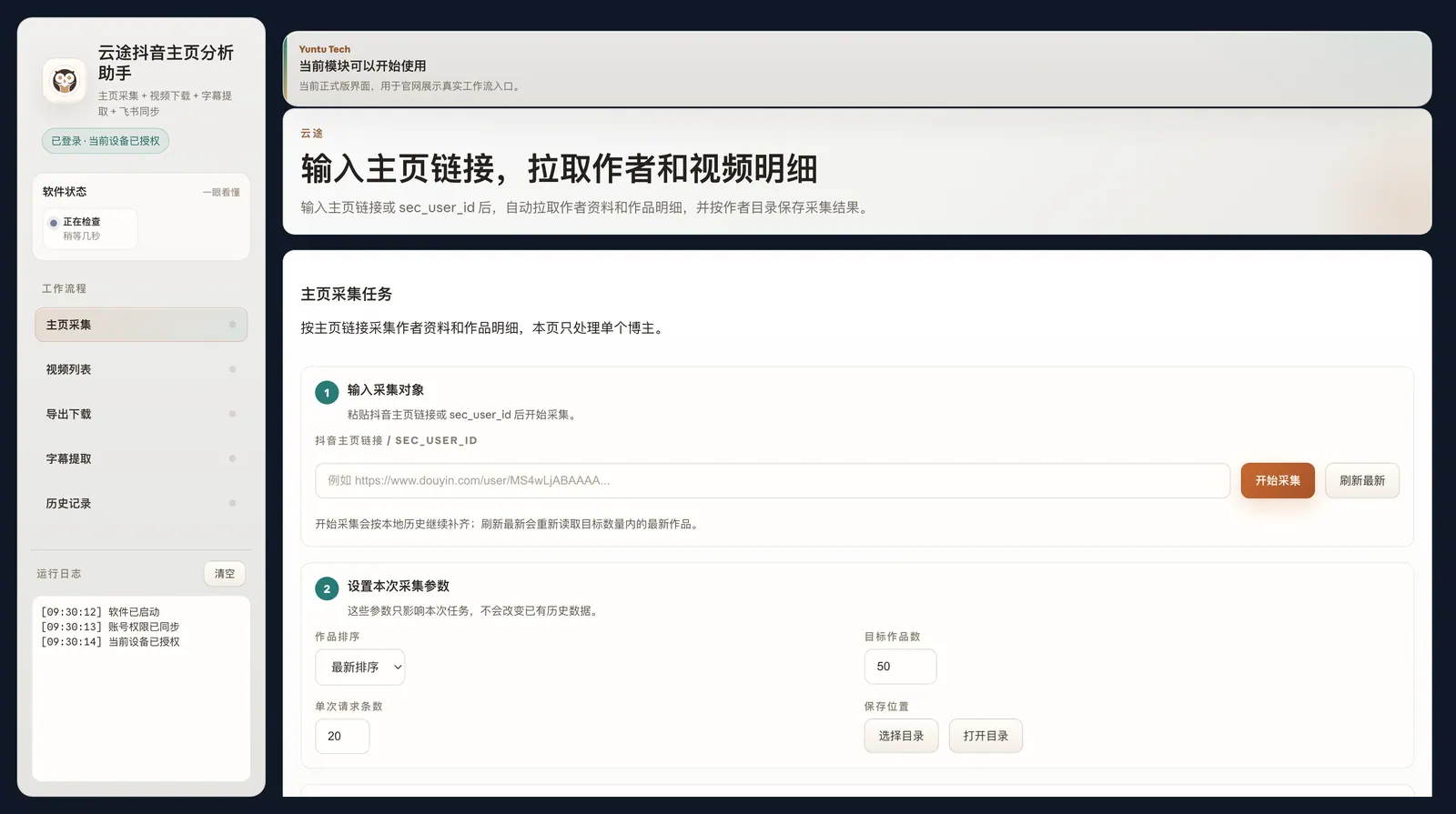Screen dimensions: 1456x814
Task: Go to 导出下载 in sidebar
Action: point(141,414)
